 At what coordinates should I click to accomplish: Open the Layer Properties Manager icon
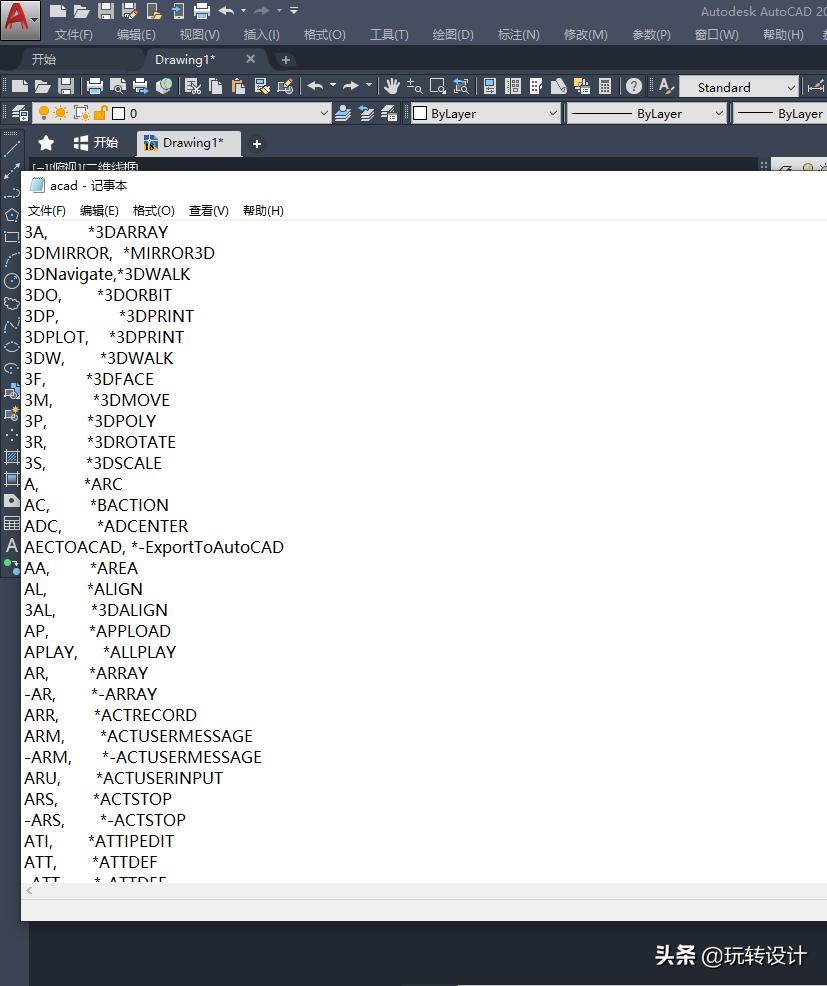19,113
